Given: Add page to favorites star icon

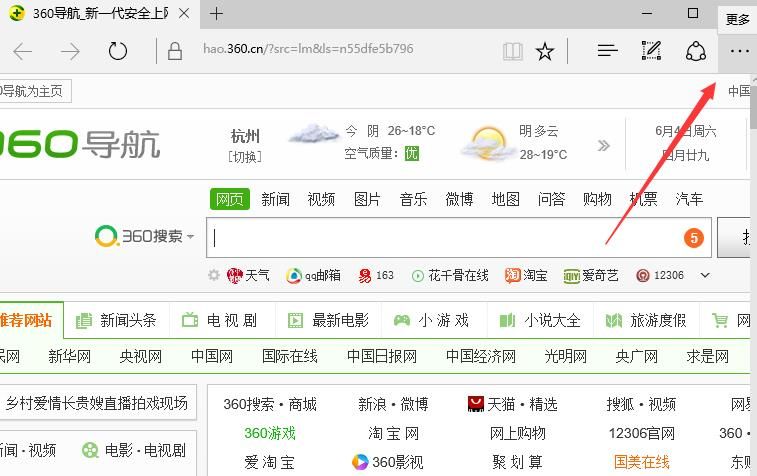Looking at the screenshot, I should 545,51.
